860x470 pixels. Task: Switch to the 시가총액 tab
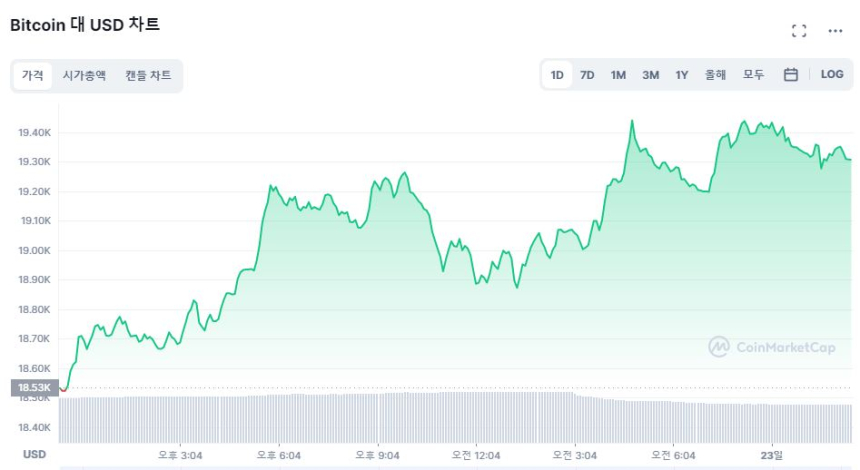(x=84, y=75)
